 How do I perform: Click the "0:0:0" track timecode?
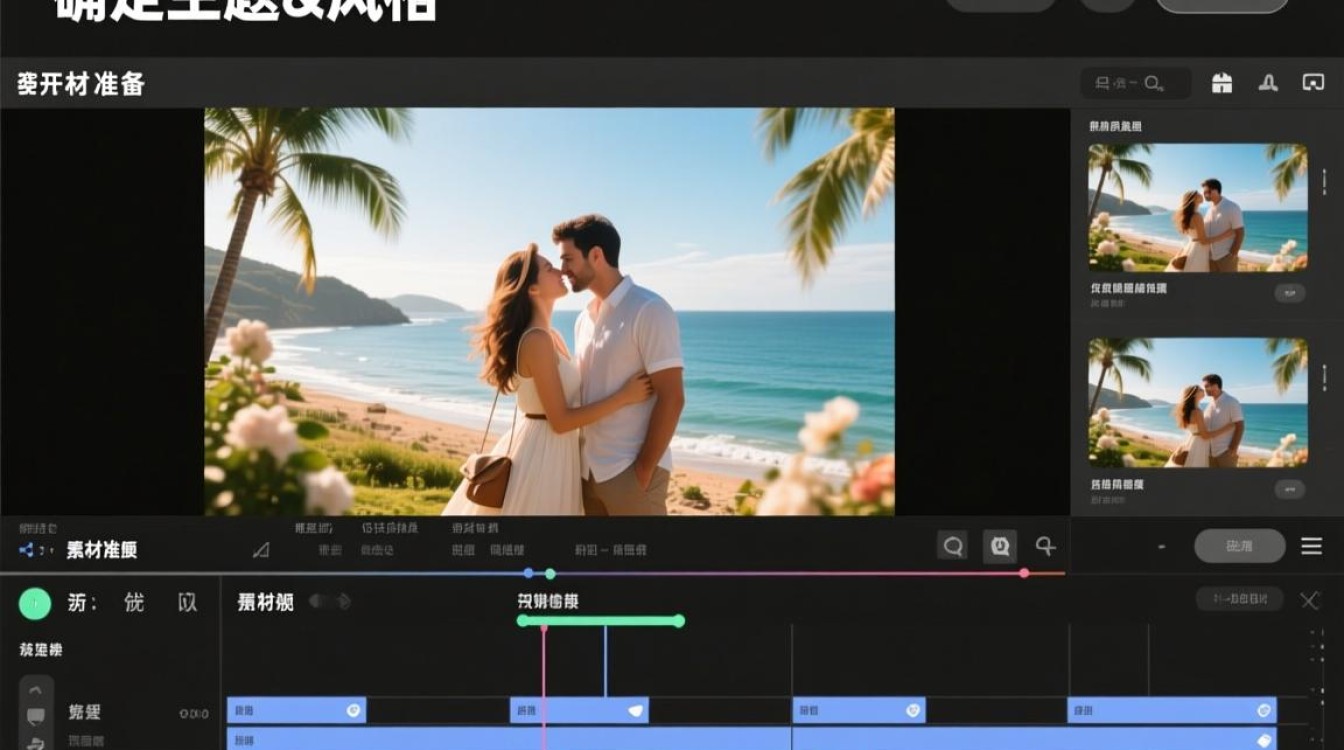194,713
